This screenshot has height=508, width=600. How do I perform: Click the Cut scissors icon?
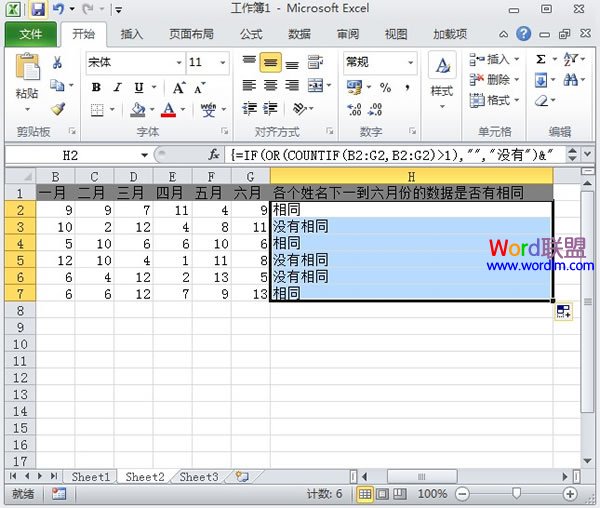click(58, 62)
